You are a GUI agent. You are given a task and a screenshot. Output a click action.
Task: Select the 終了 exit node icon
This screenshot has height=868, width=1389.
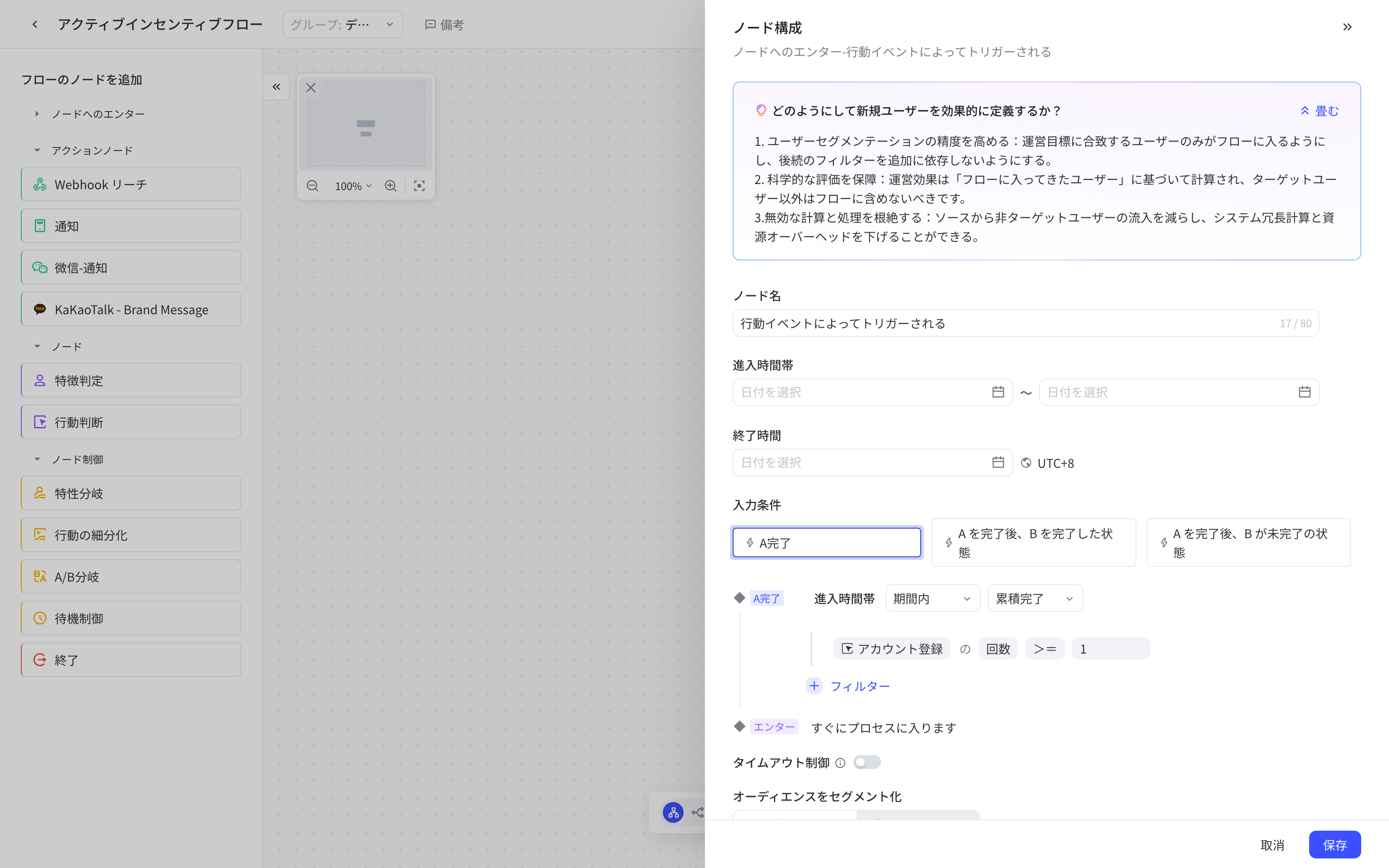(x=39, y=660)
